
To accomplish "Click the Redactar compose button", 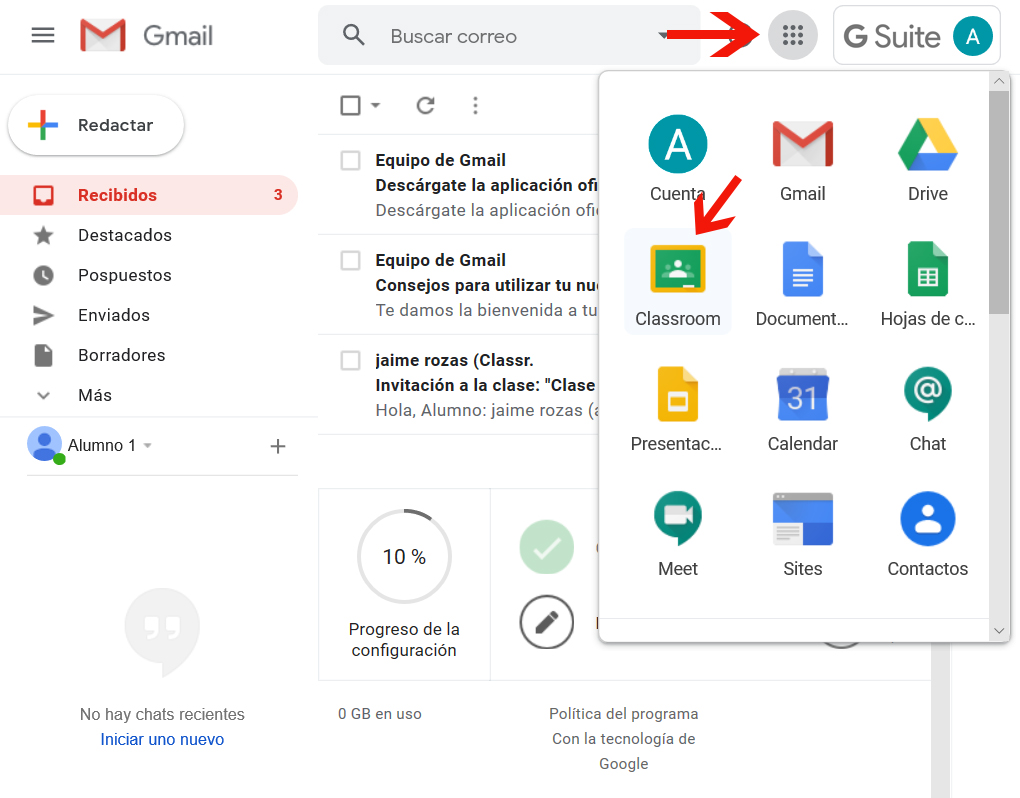I will 96,125.
